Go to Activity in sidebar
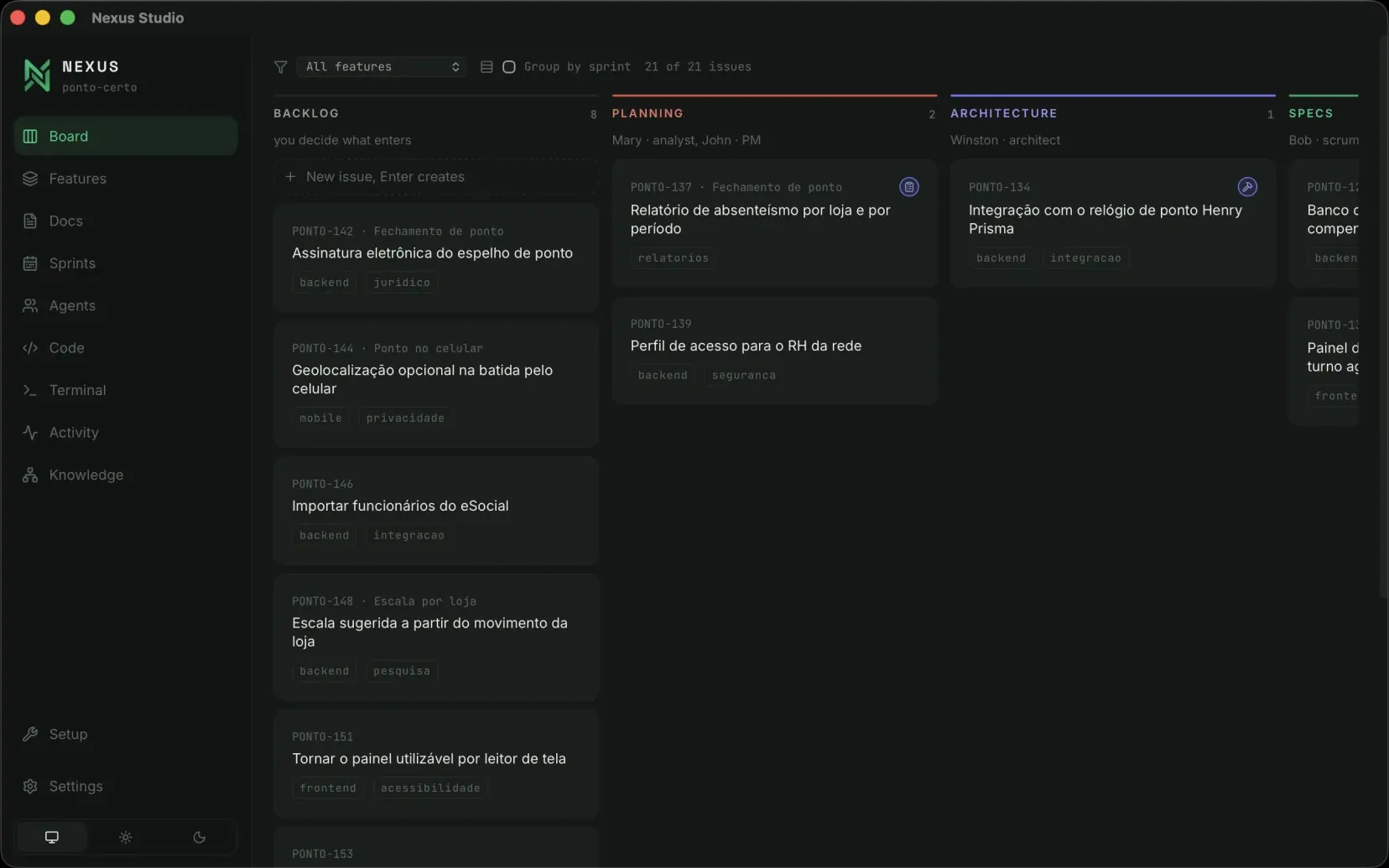The height and width of the screenshot is (868, 1389). tap(126, 433)
